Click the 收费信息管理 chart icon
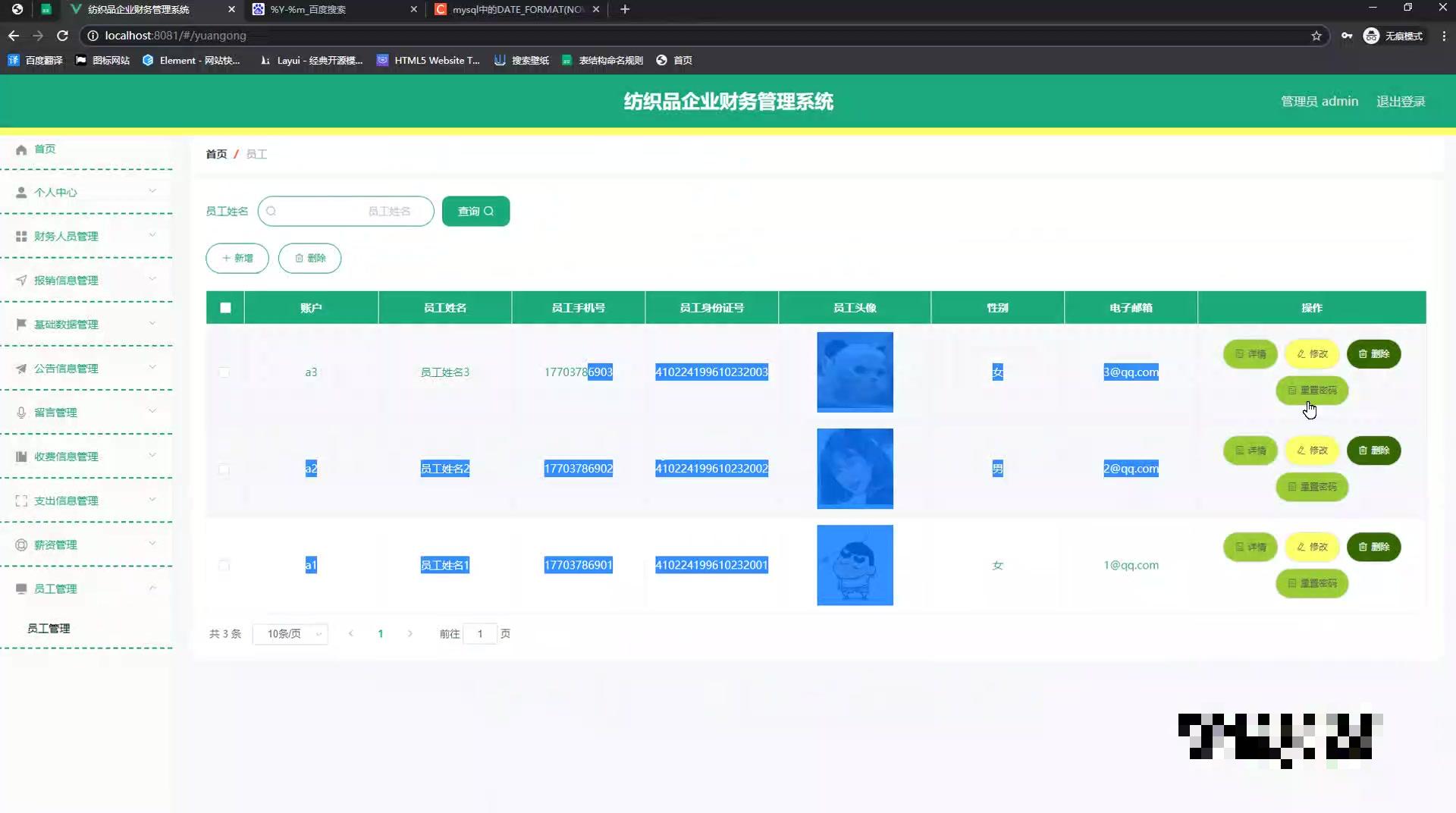This screenshot has height=813, width=1456. pyautogui.click(x=21, y=456)
